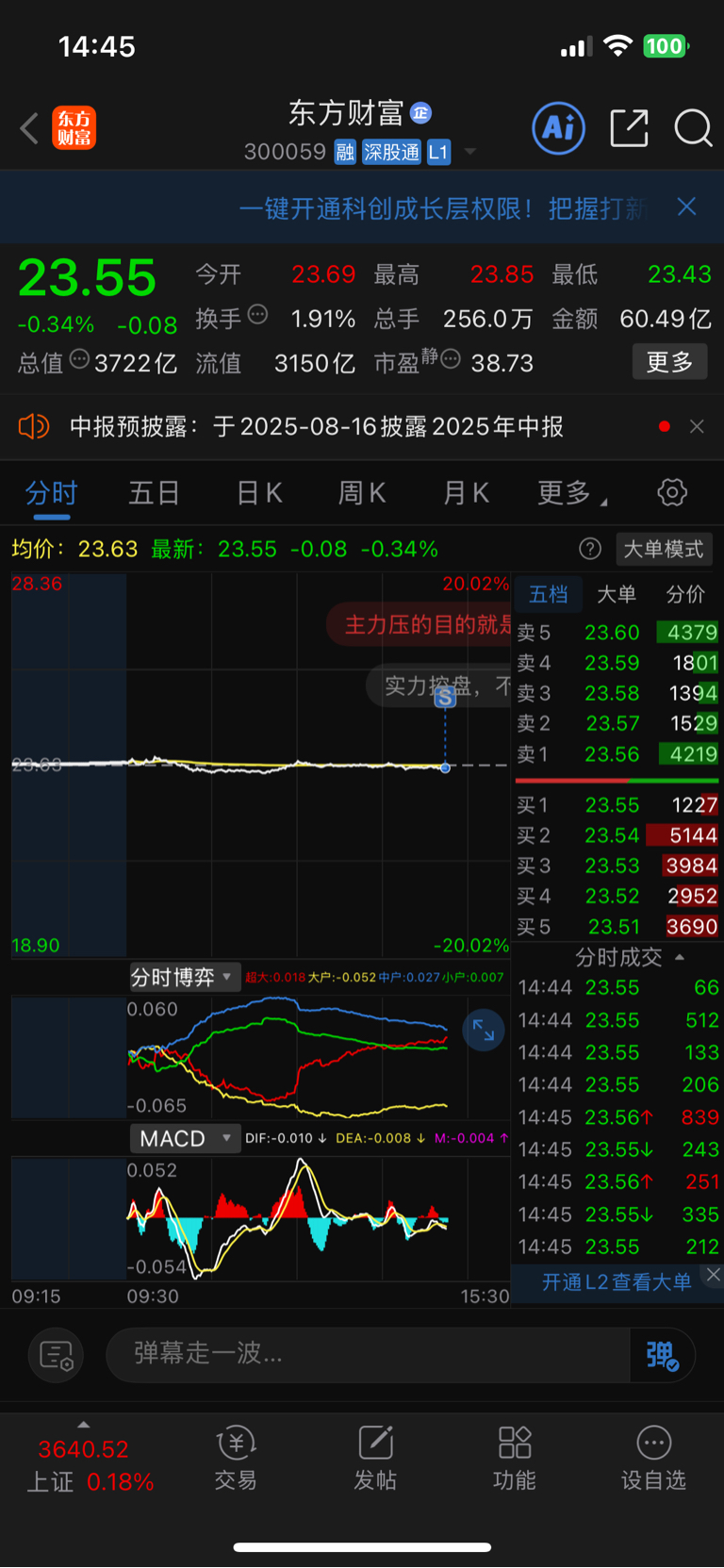Open the danmaku settings icon

[57, 1355]
